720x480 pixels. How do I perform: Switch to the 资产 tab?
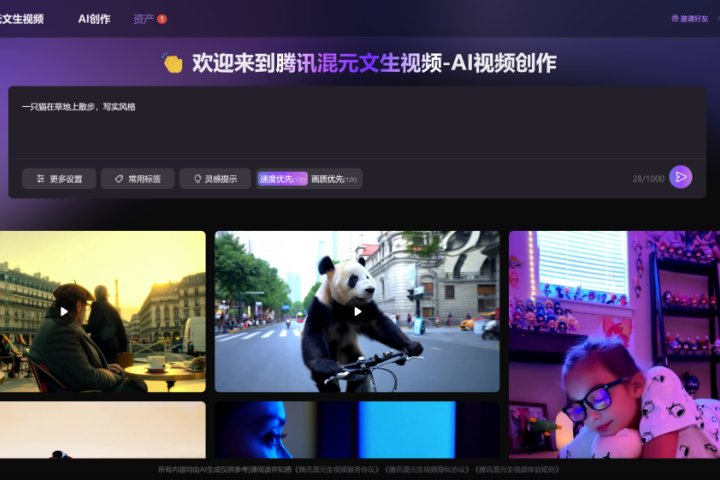[143, 19]
